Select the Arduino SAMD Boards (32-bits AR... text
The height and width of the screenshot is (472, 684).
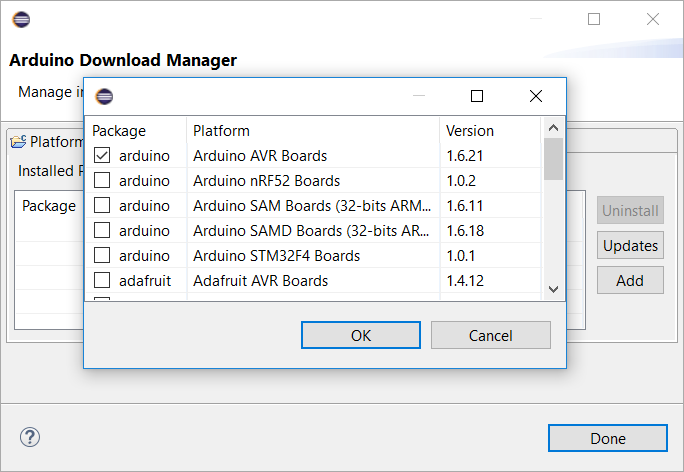pos(311,230)
